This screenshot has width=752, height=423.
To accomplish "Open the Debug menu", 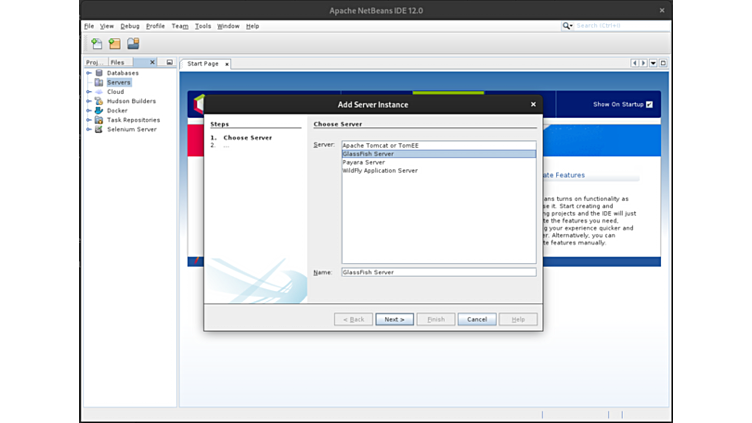I will point(129,26).
